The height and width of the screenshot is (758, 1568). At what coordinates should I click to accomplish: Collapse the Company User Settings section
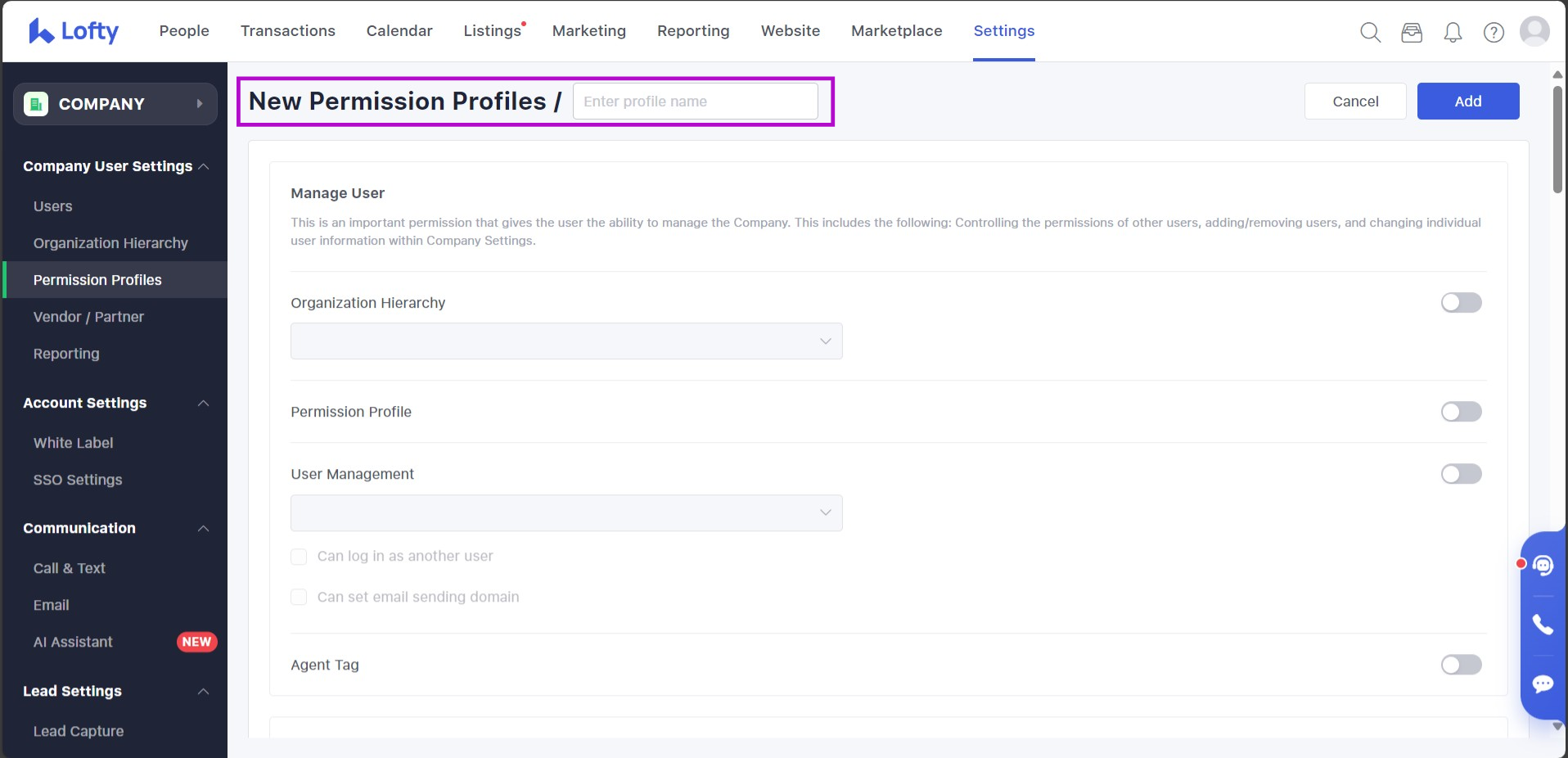(204, 167)
